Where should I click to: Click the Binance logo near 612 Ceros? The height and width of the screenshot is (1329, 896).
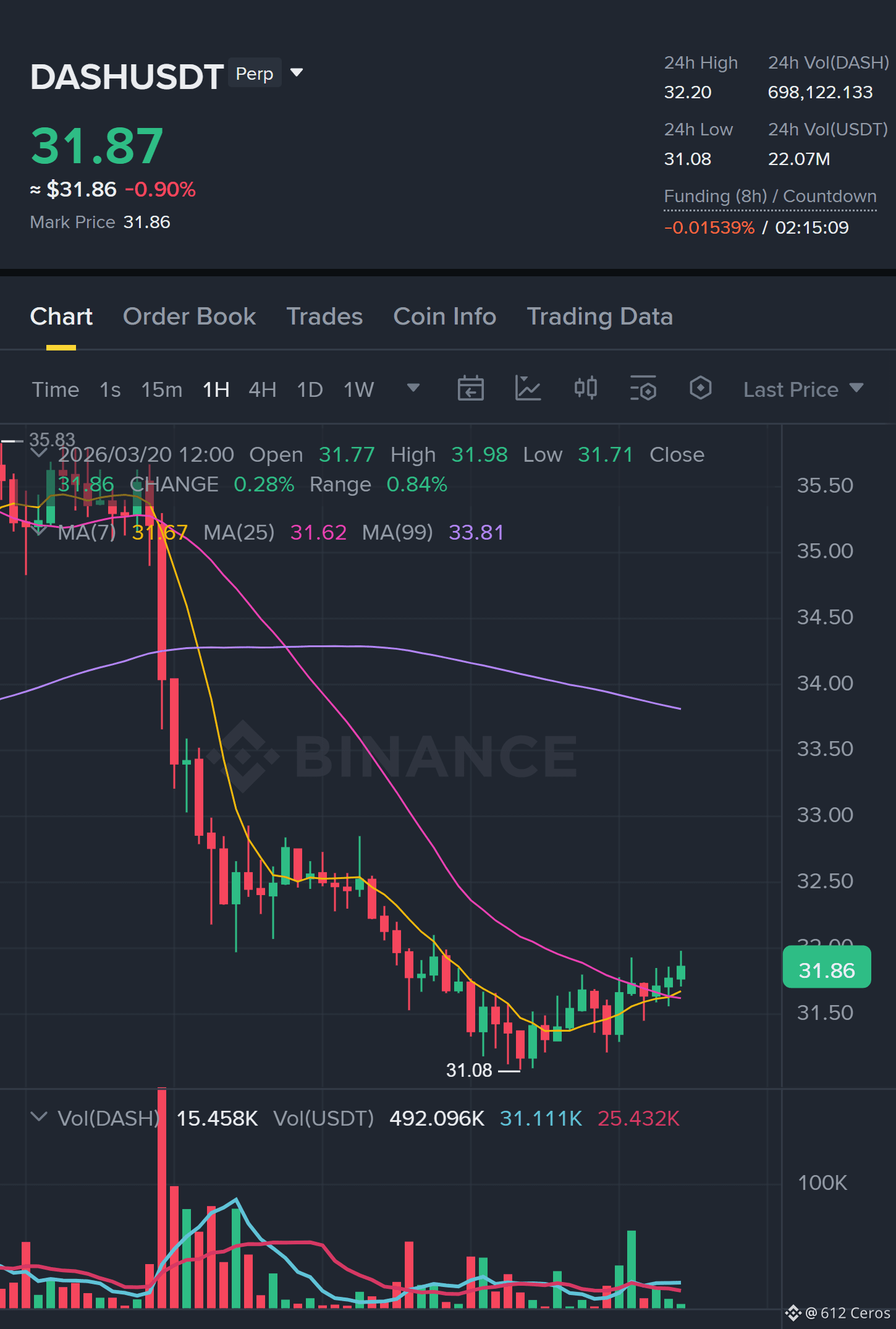(x=793, y=1313)
